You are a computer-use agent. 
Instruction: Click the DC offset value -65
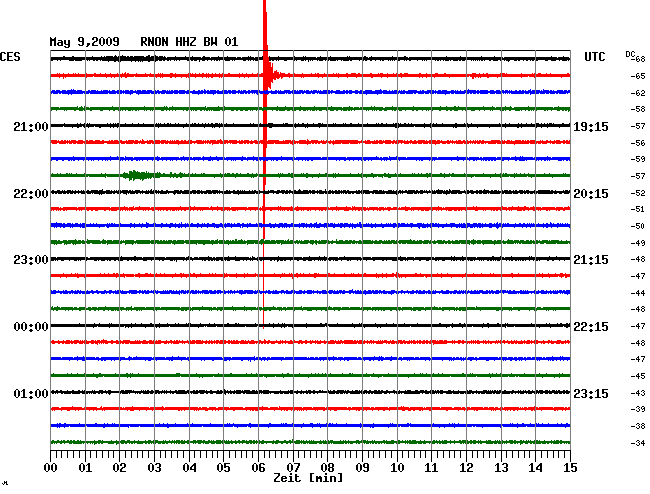(x=638, y=76)
